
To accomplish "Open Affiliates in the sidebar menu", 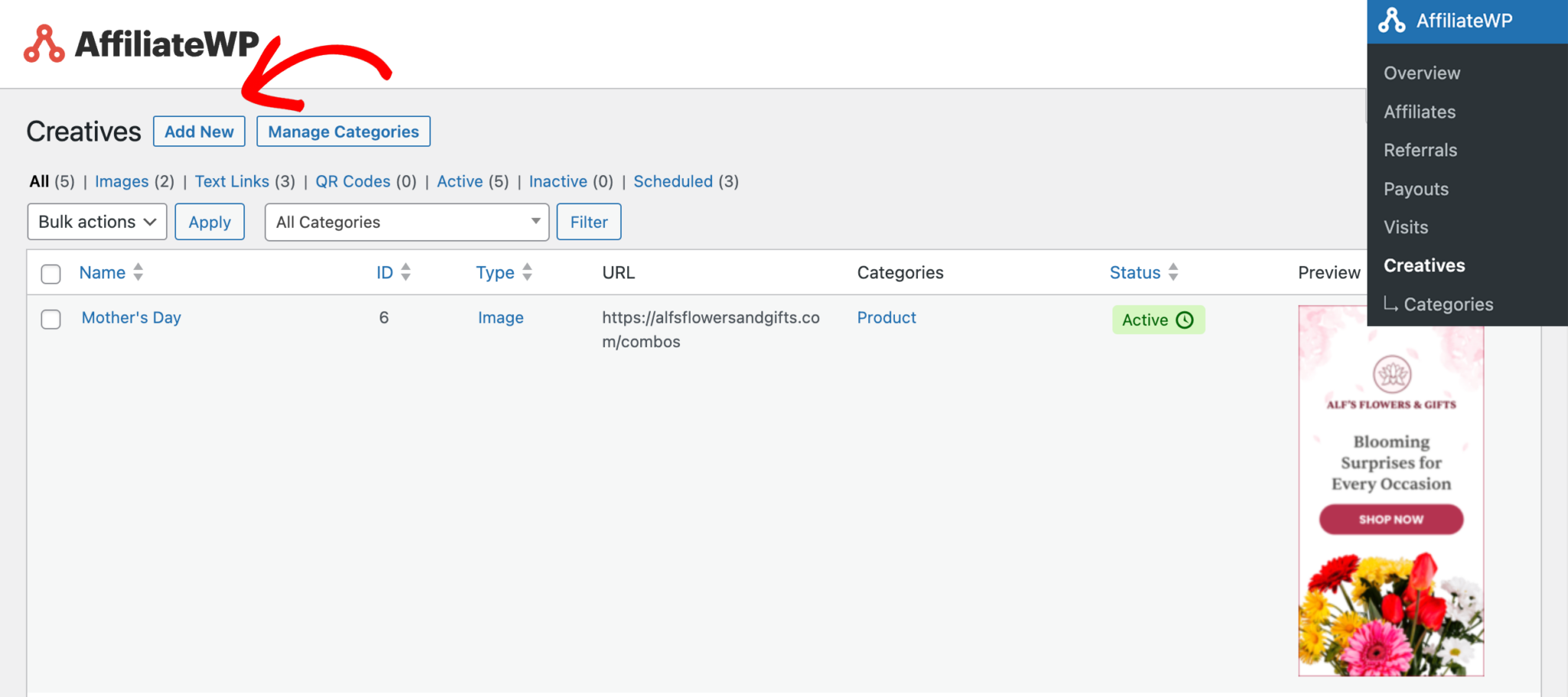I will tap(1419, 112).
